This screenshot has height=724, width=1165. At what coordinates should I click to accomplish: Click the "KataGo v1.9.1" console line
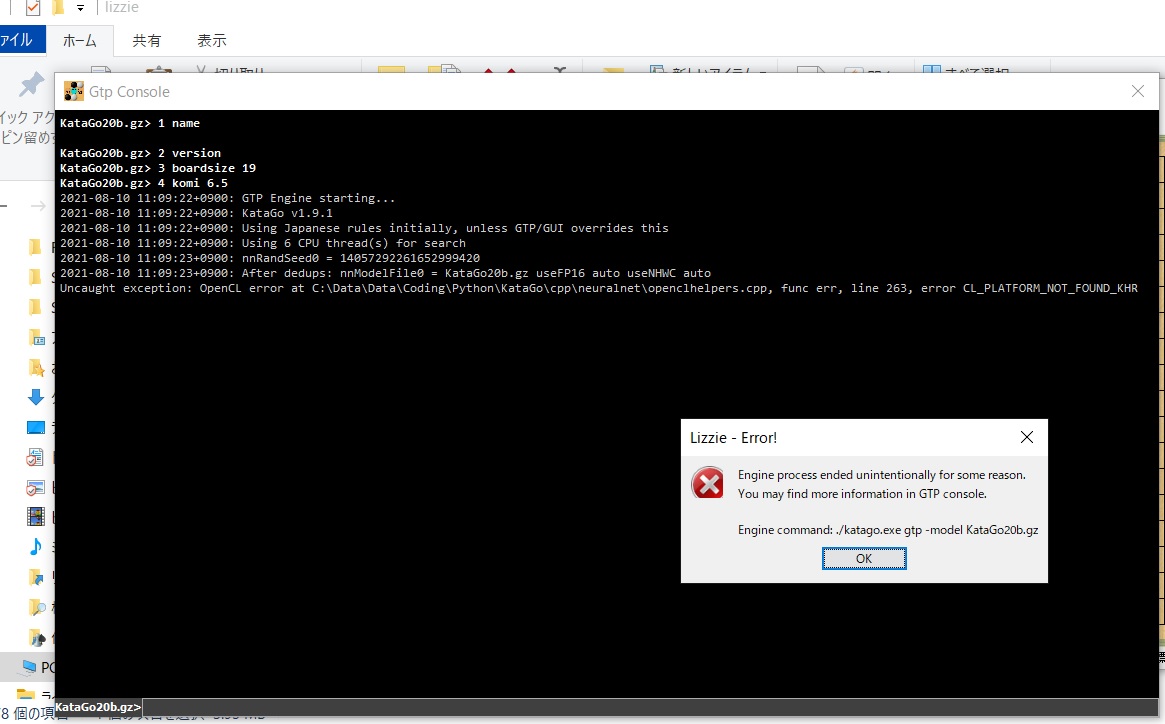(x=196, y=213)
